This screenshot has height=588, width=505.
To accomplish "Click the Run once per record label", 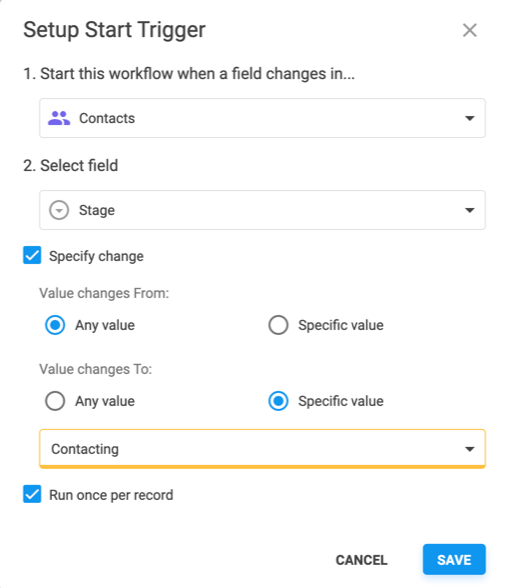I will (x=111, y=495).
